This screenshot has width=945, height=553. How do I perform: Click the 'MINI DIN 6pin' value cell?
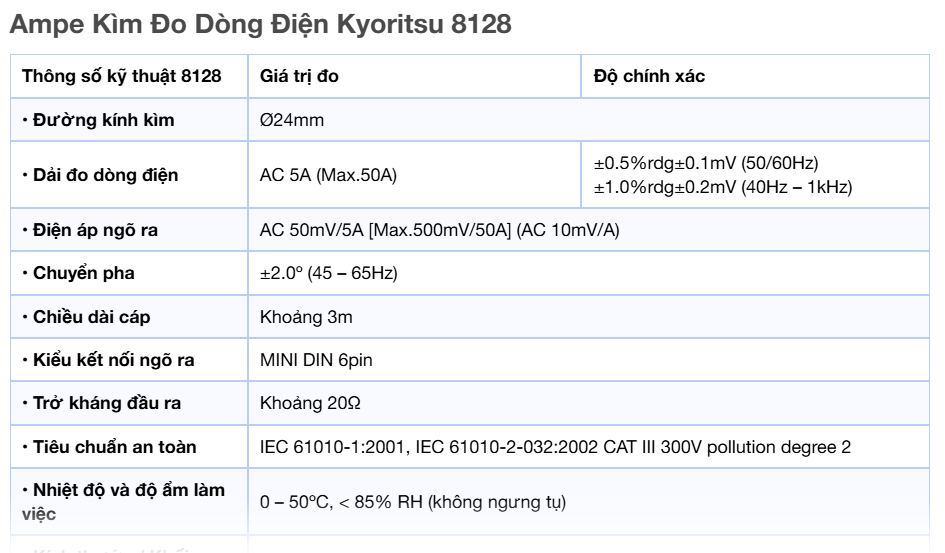tap(589, 360)
